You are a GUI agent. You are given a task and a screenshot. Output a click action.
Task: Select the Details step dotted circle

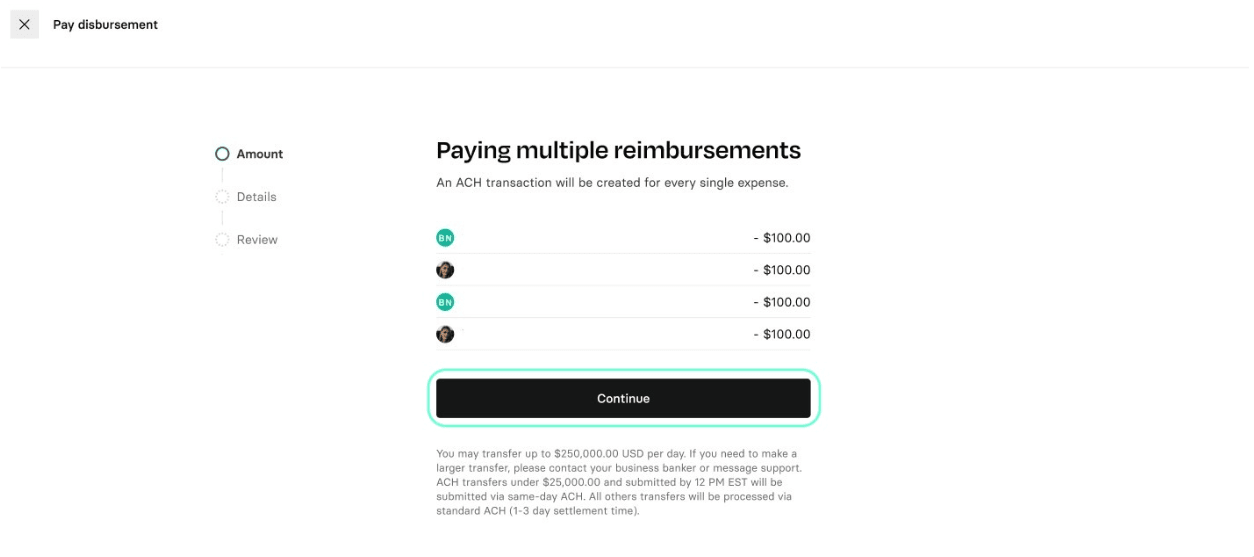[x=222, y=197]
